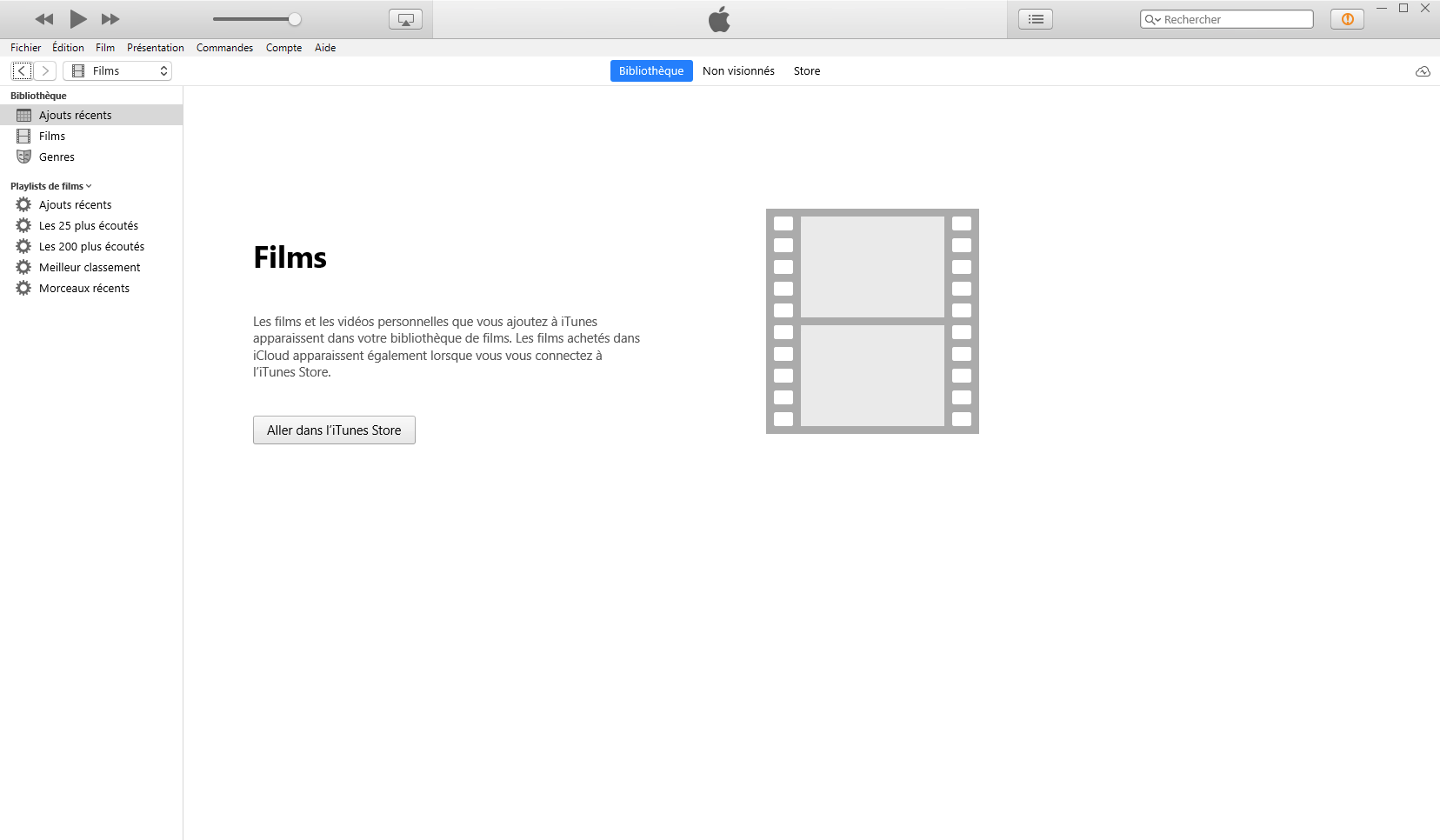The image size is (1440, 840).
Task: Click the Films filmstrip sidebar icon
Action: click(x=23, y=136)
